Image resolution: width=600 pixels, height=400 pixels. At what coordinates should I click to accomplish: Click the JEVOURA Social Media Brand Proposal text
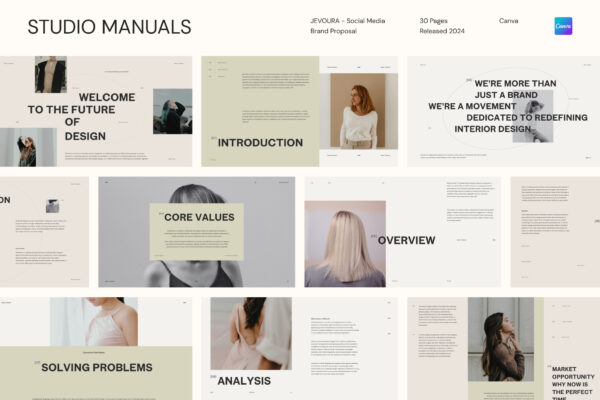(x=347, y=26)
